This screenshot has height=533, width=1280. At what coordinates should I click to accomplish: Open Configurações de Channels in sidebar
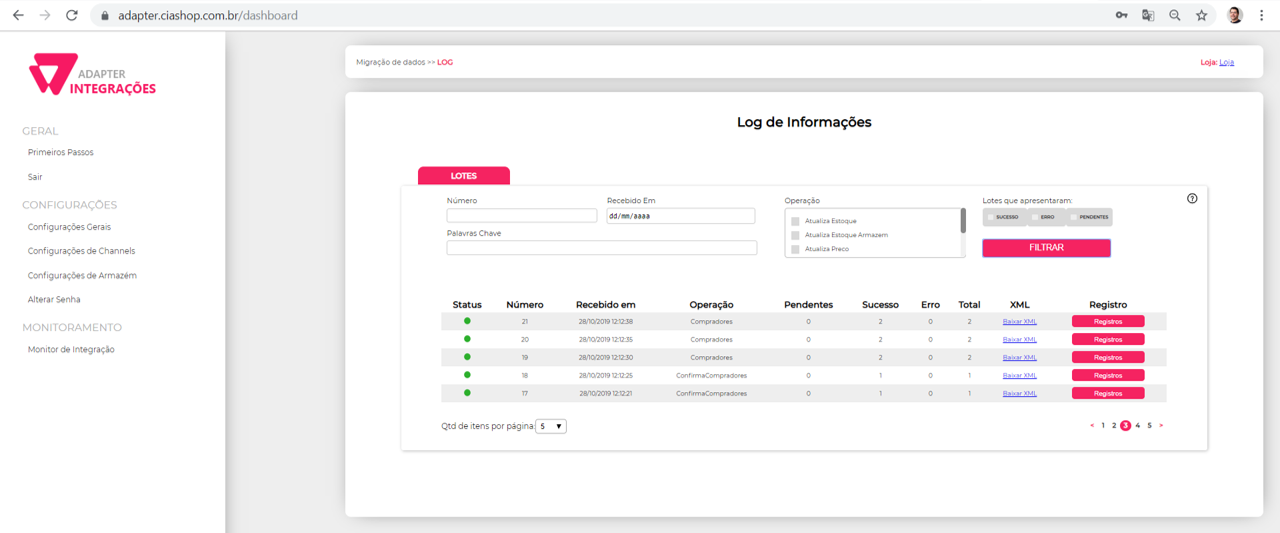tap(81, 251)
